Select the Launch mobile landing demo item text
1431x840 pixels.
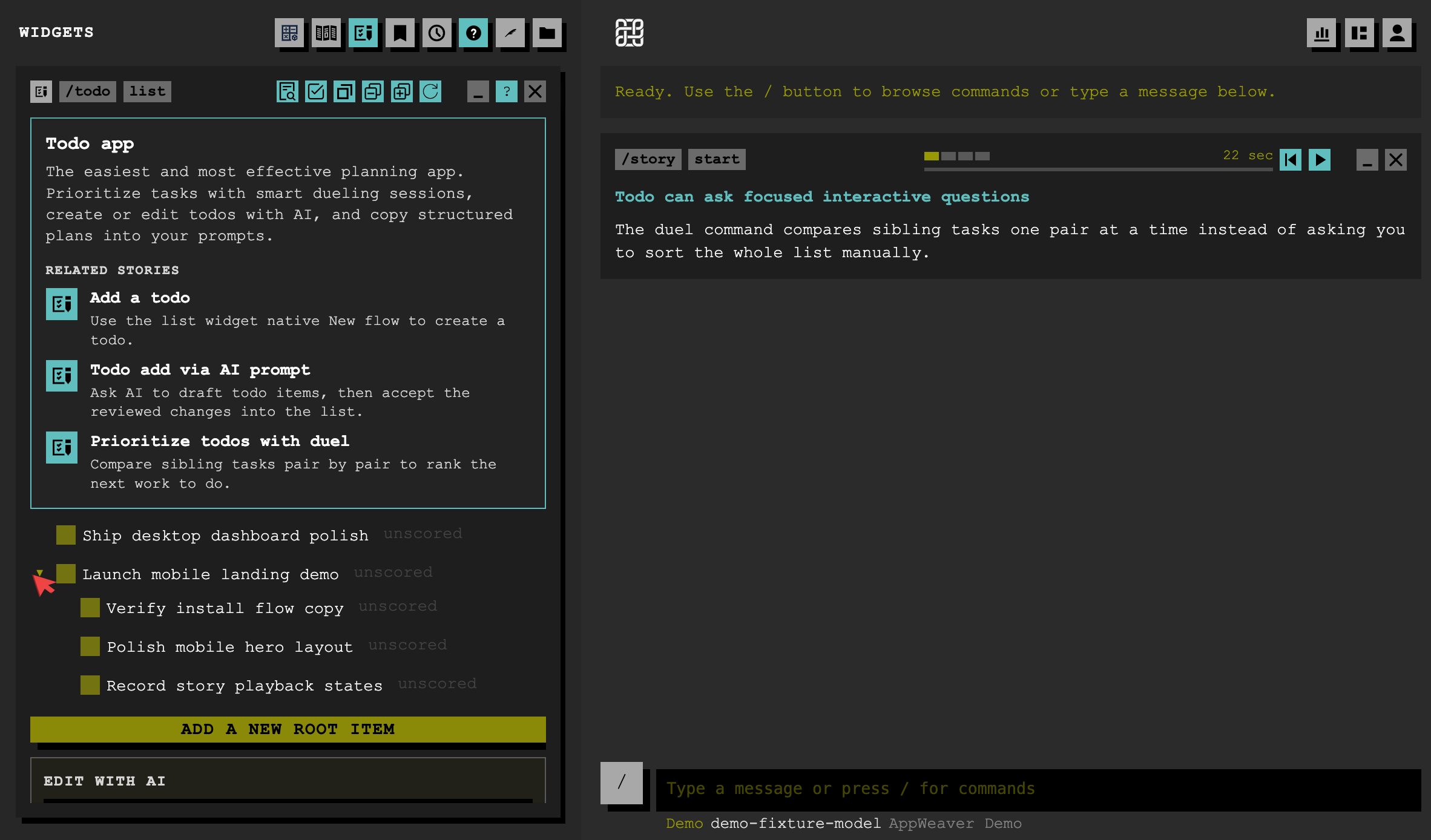click(211, 575)
